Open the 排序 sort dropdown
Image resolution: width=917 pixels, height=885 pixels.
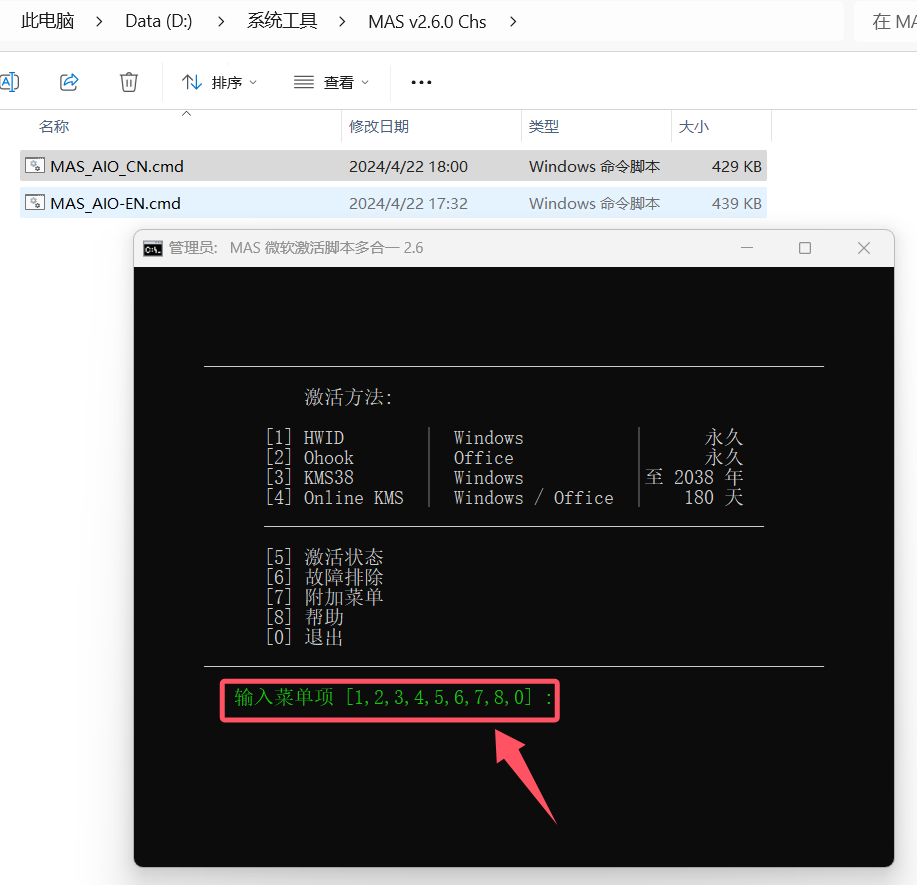pyautogui.click(x=219, y=82)
